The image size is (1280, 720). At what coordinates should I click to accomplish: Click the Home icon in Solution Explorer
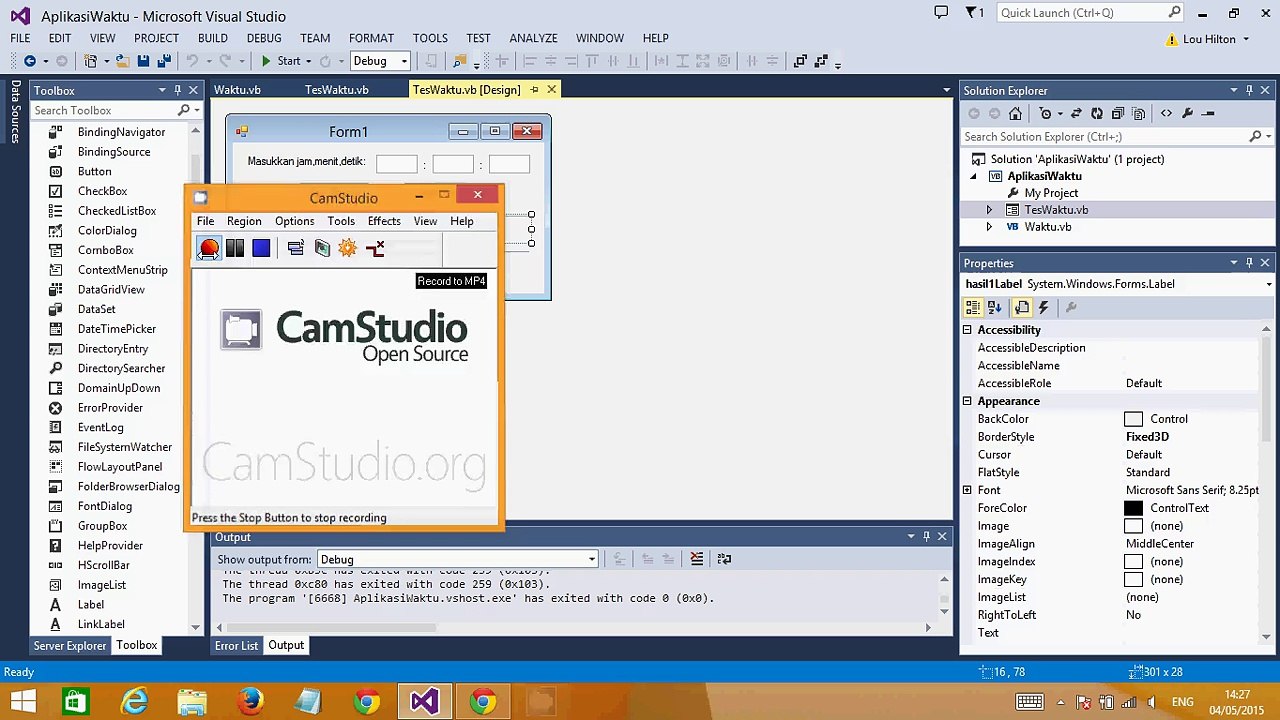click(1015, 114)
